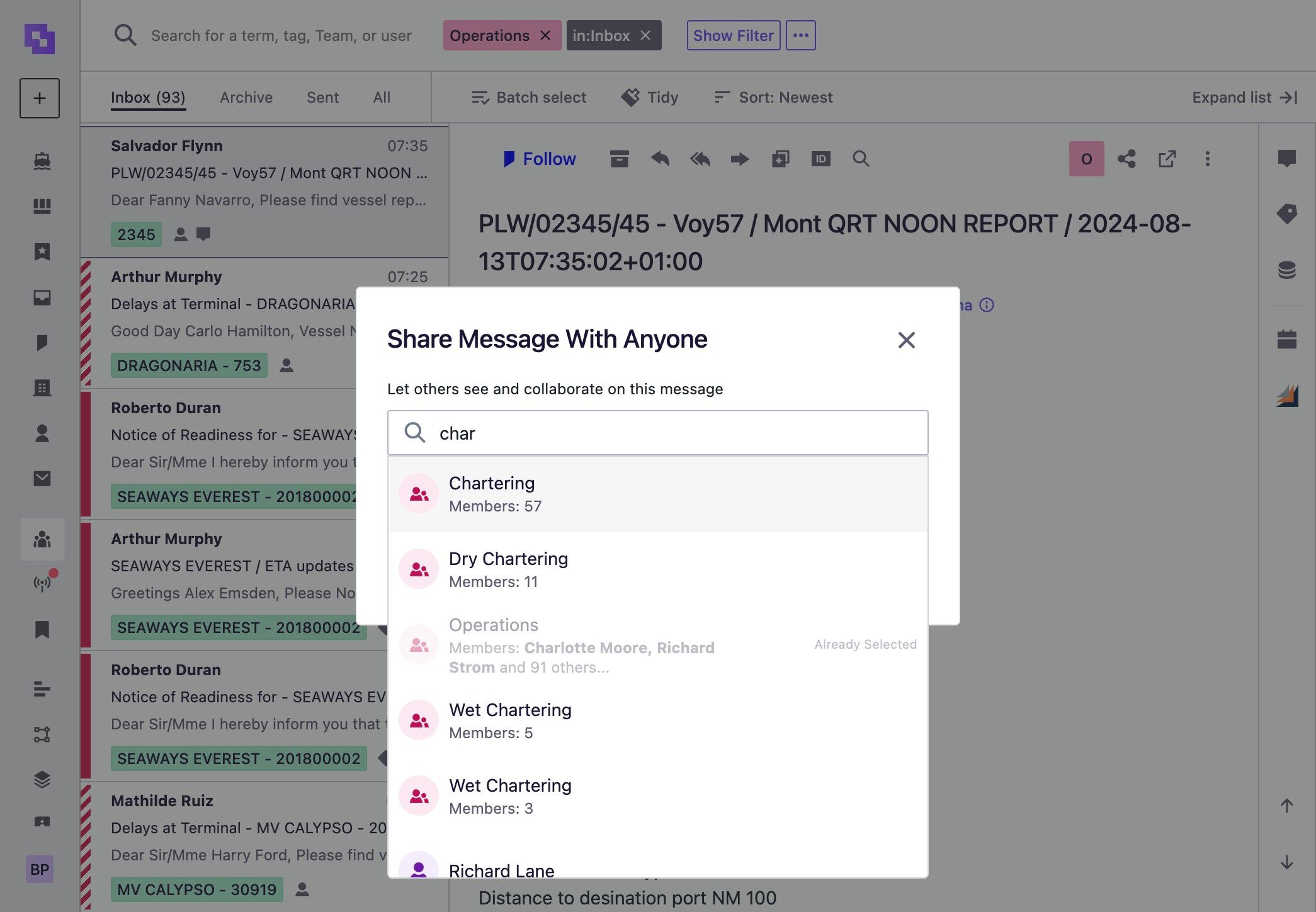Click the reply arrow icon

660,159
